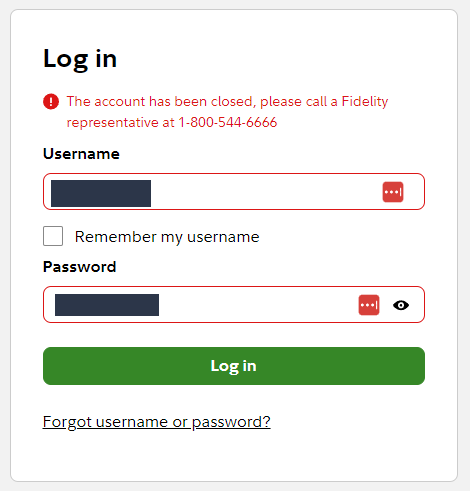
Task: Click the red exclamation error icon
Action: pyautogui.click(x=51, y=101)
